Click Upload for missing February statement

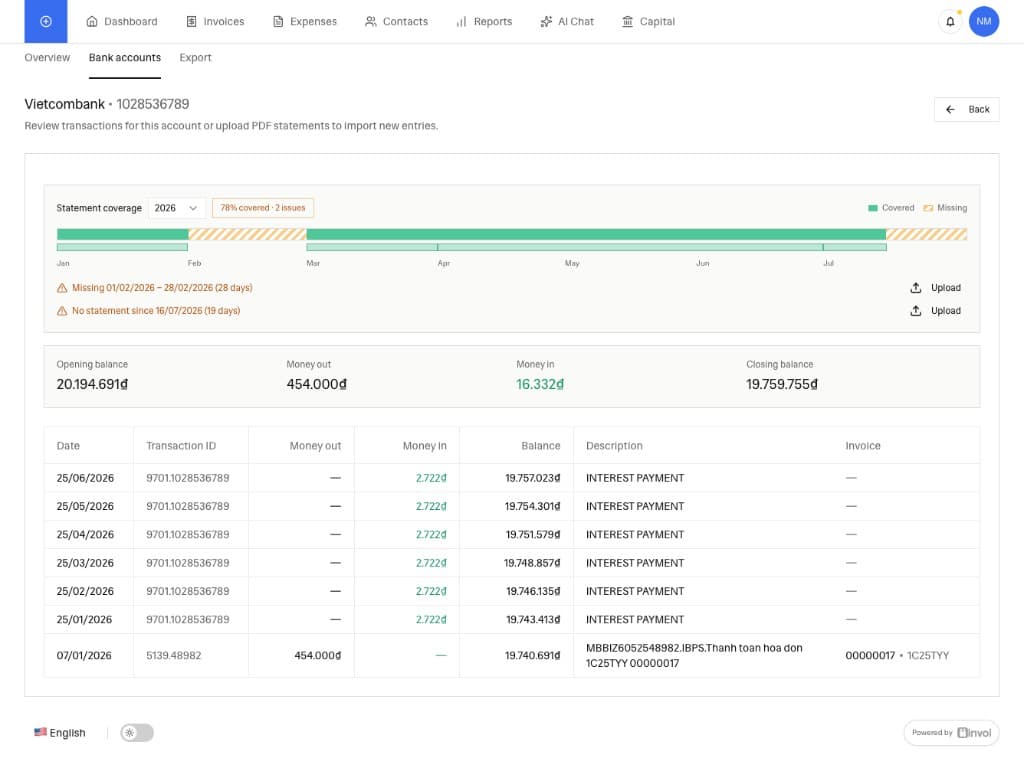pos(936,288)
